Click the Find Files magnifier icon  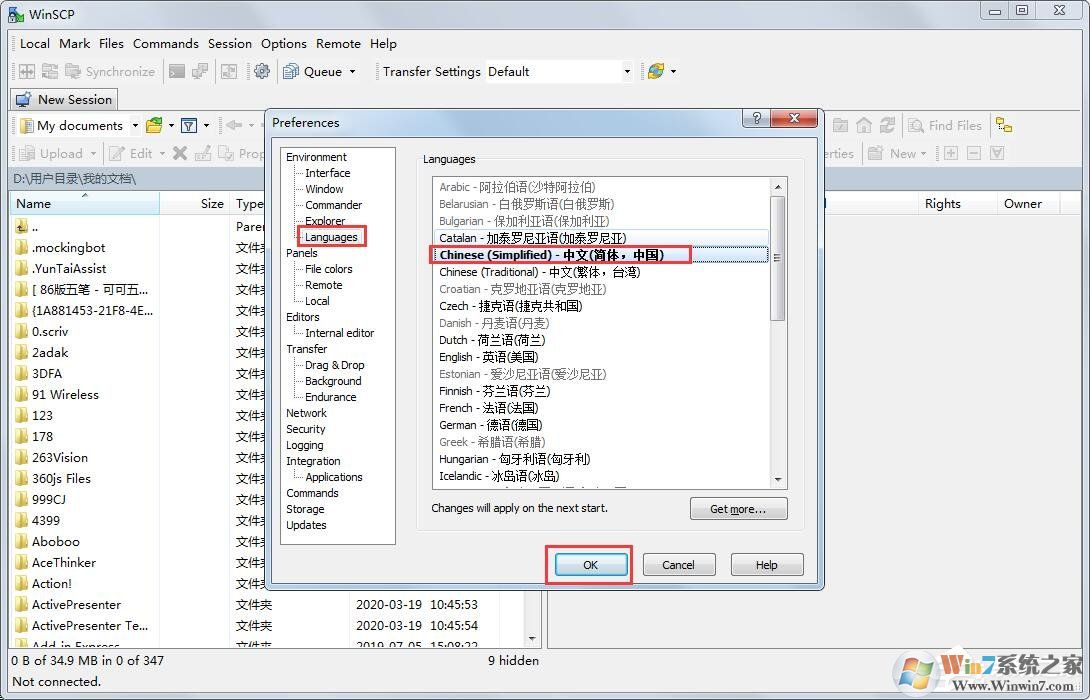[915, 125]
